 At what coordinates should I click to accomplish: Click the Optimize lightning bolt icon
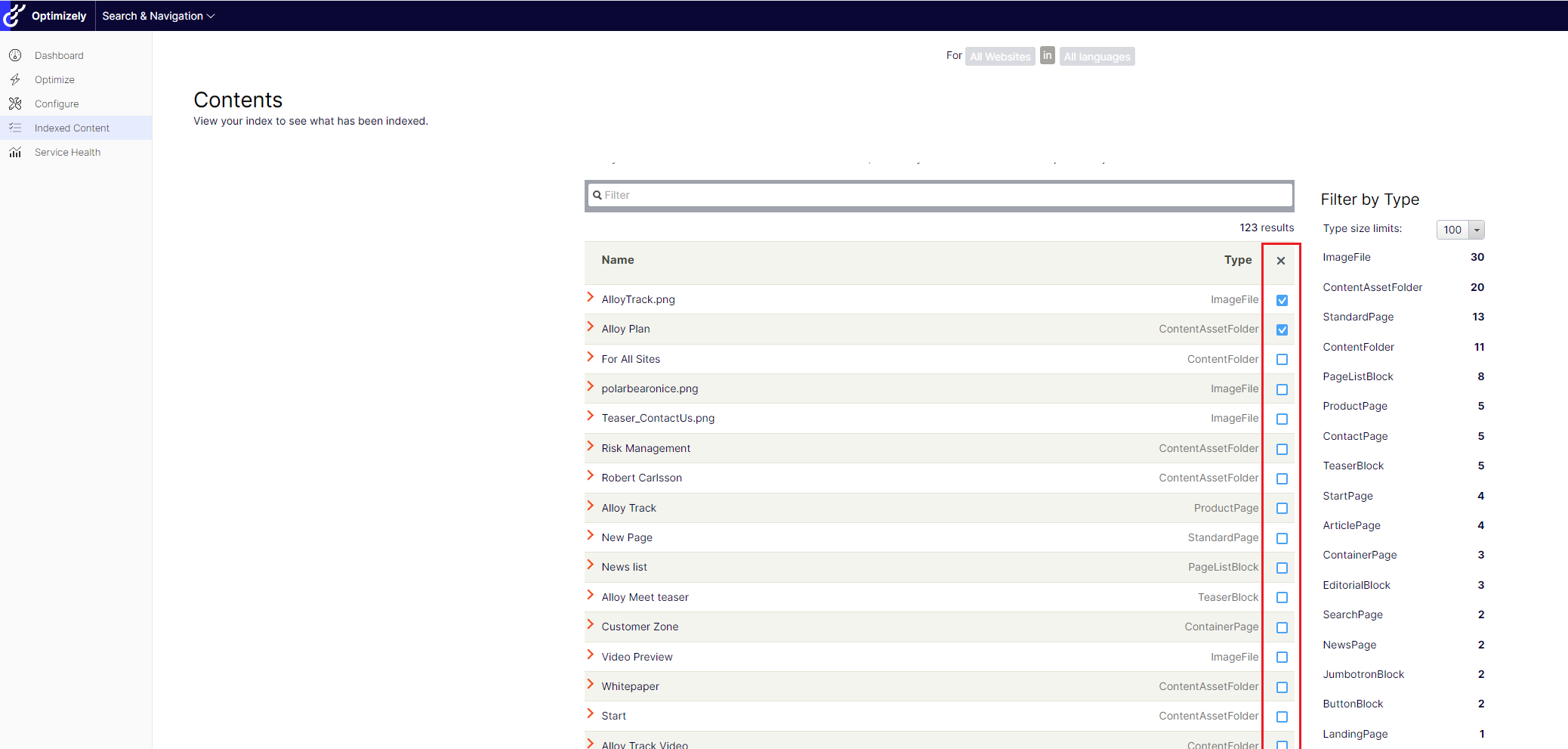point(15,79)
